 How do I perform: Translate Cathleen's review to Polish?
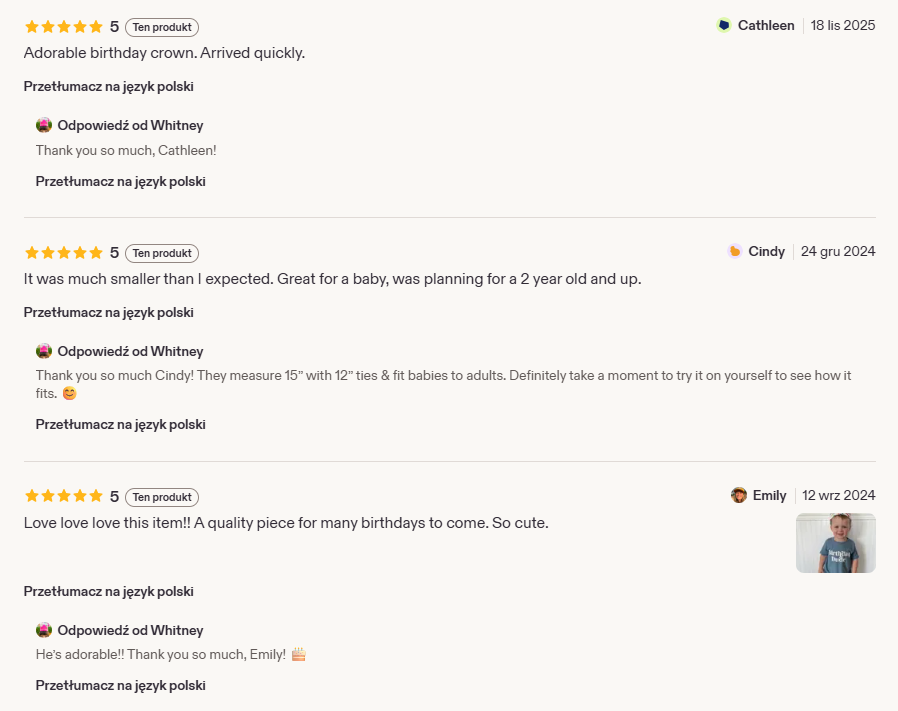coord(109,87)
